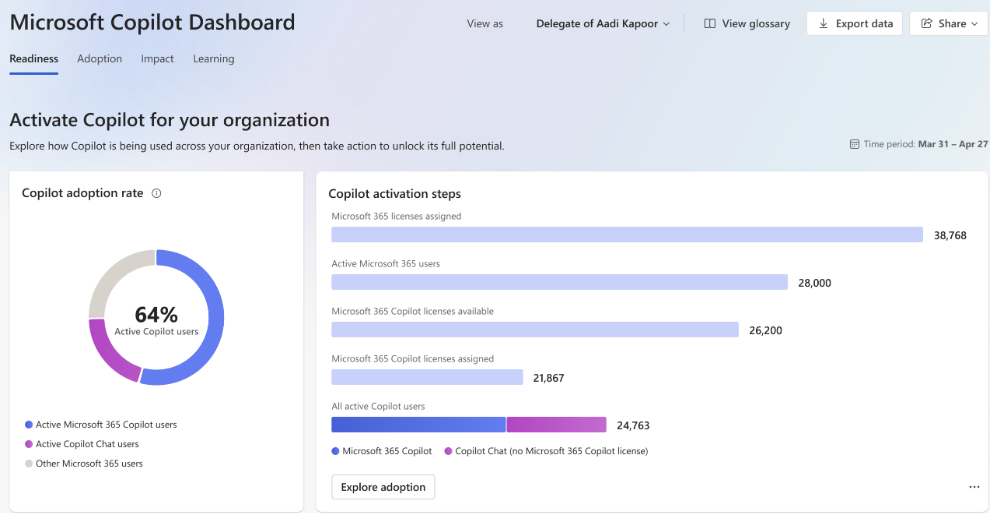Click the value 38,768
Screen dimensions: 990x513
point(950,235)
